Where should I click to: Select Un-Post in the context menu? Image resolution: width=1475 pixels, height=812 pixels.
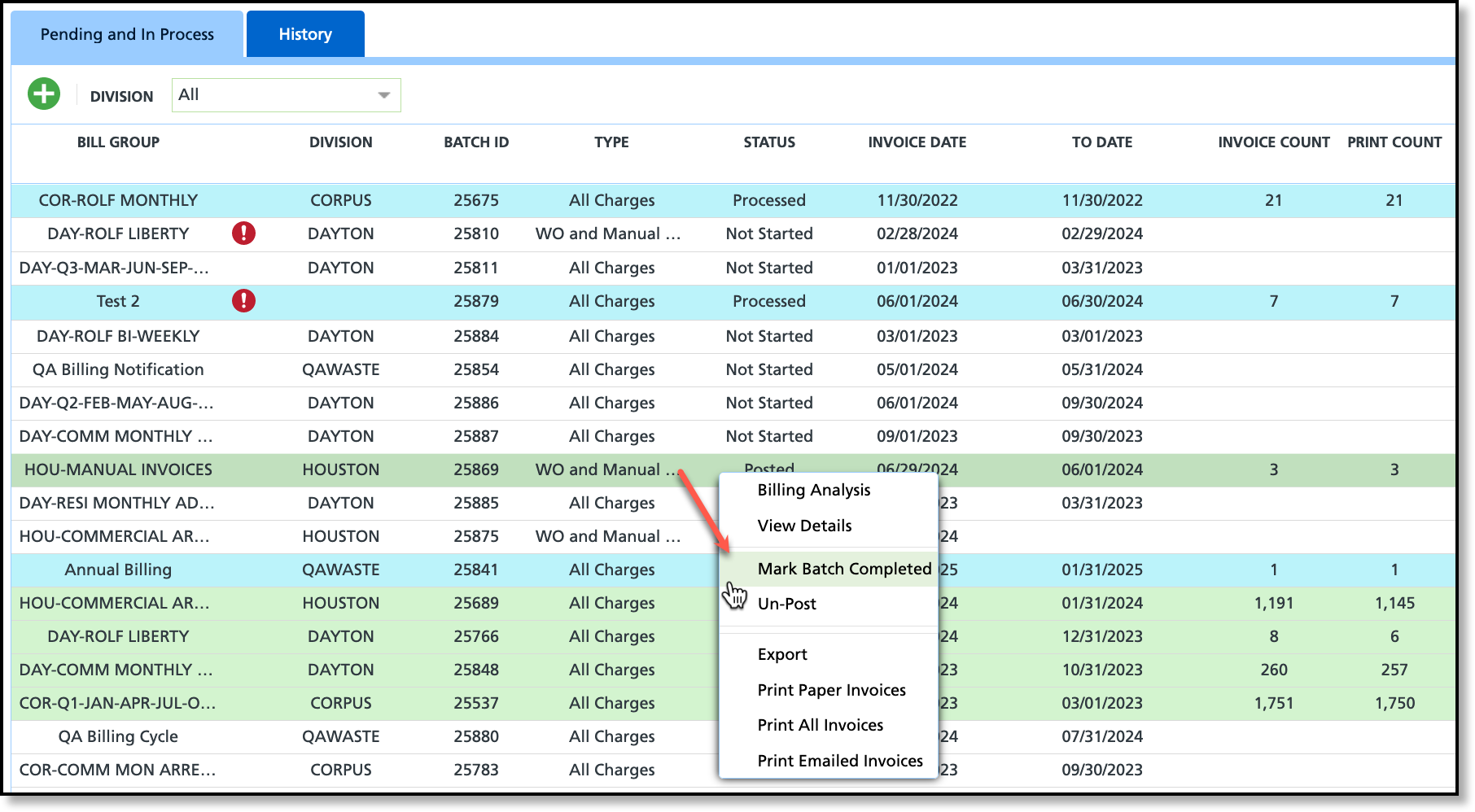(786, 604)
